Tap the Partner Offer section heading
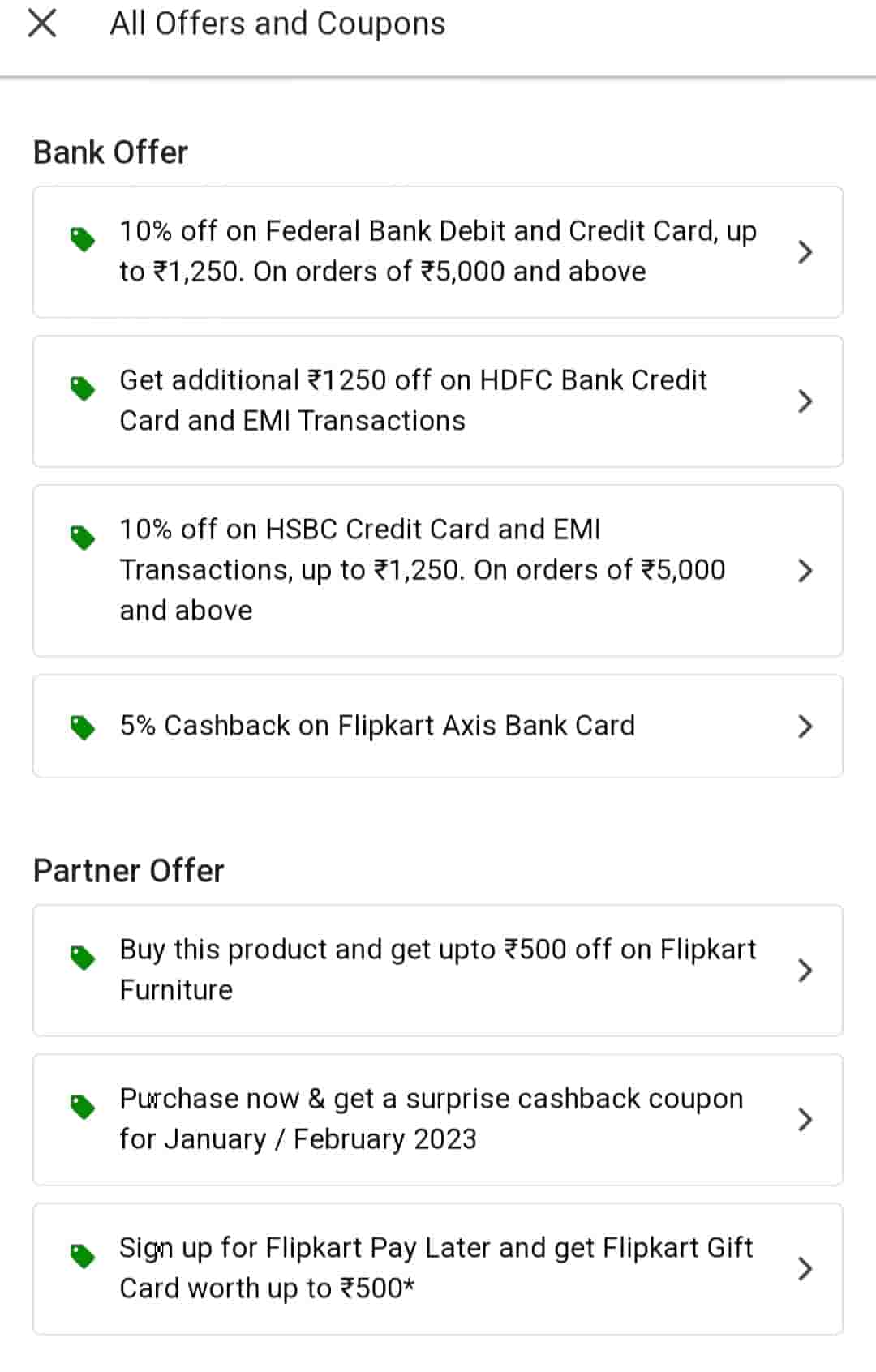876x1372 pixels. [128, 871]
